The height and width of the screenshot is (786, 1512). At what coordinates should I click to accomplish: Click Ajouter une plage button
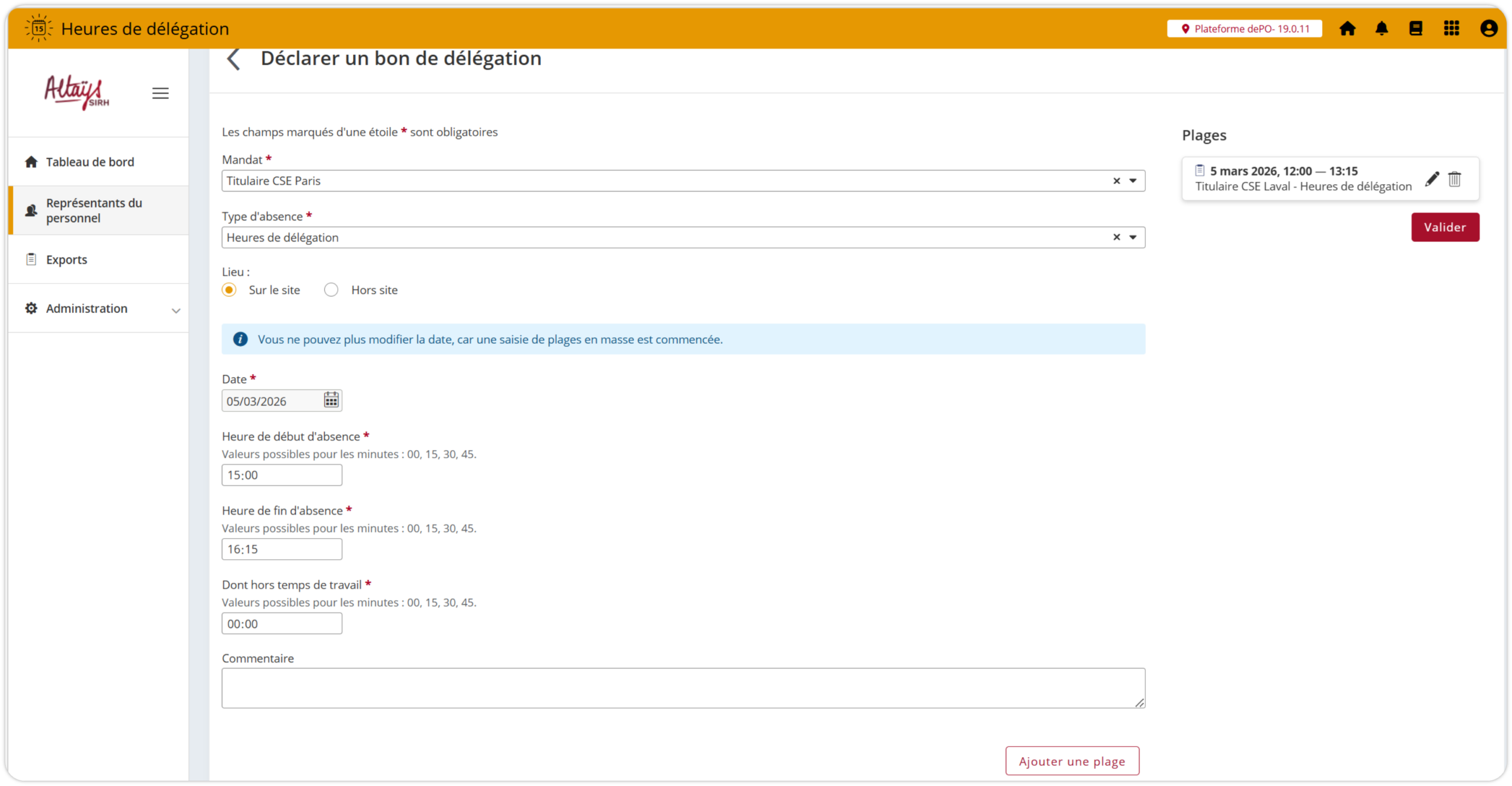pos(1072,761)
